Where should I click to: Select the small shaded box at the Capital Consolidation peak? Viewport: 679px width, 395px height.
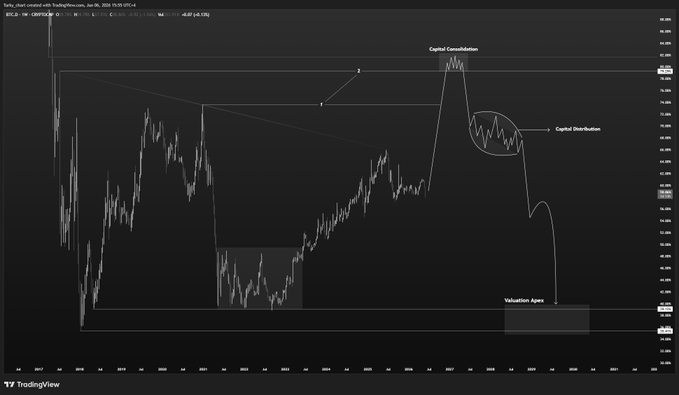(x=453, y=62)
